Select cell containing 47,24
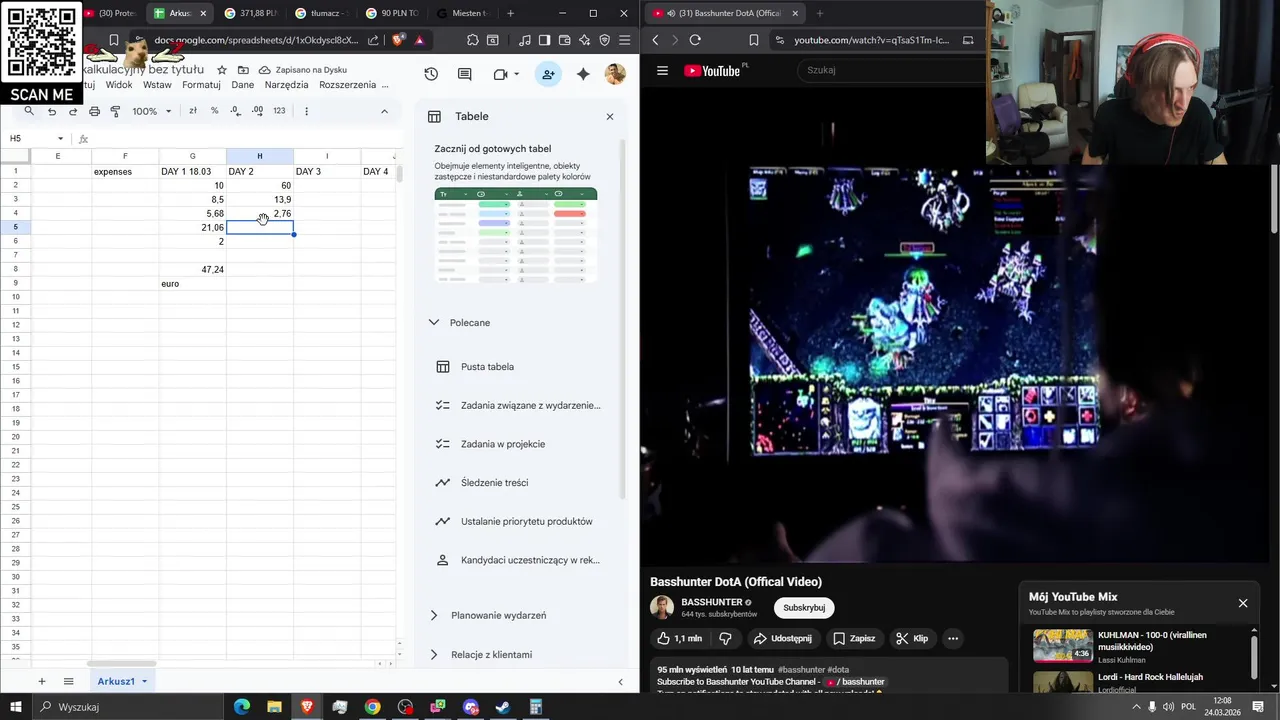Screen dimensions: 1280x720 pos(193,269)
